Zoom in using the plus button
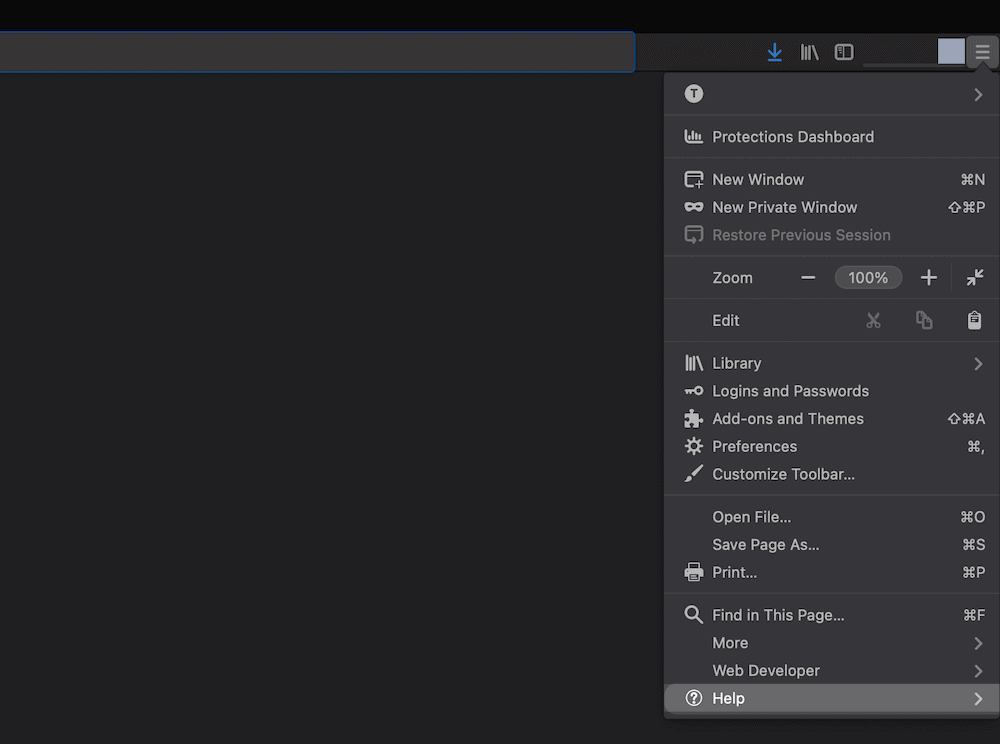1000x744 pixels. [928, 278]
